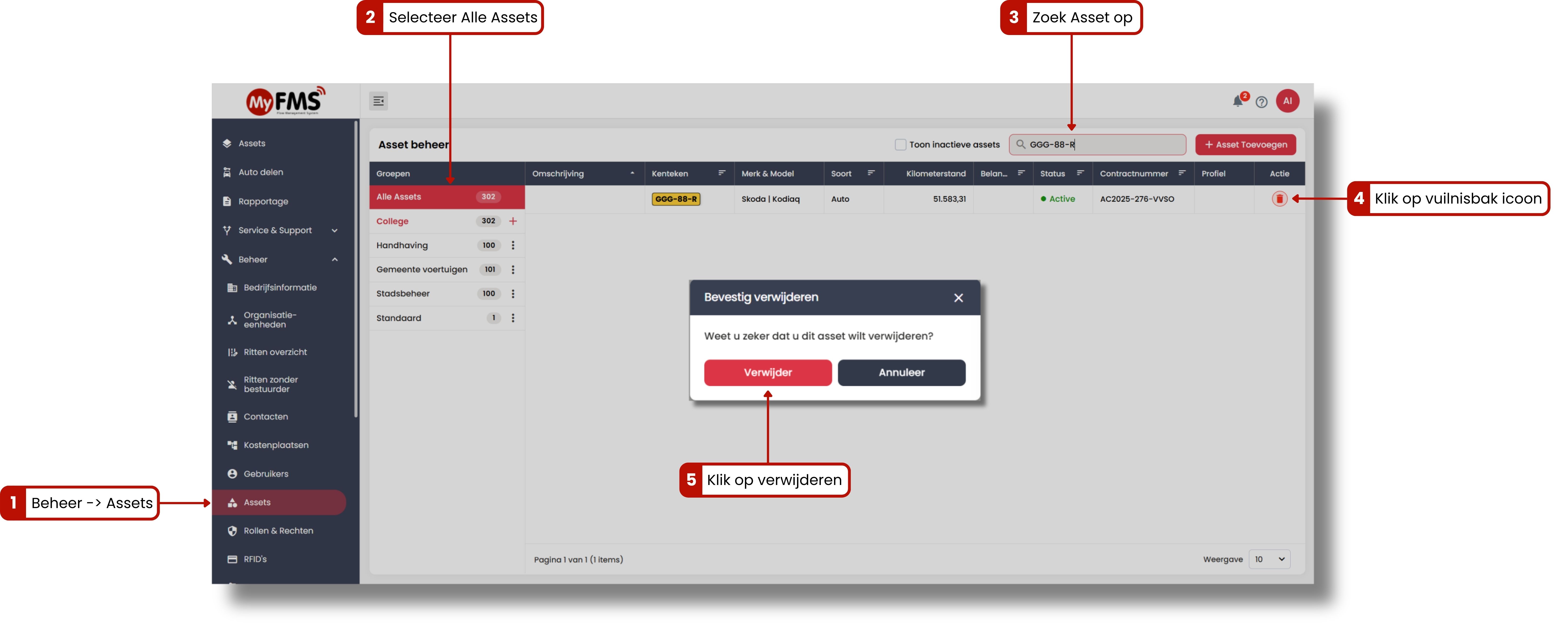Click the MyFMS logo
Viewport: 1568px width, 627px height.
coord(285,101)
